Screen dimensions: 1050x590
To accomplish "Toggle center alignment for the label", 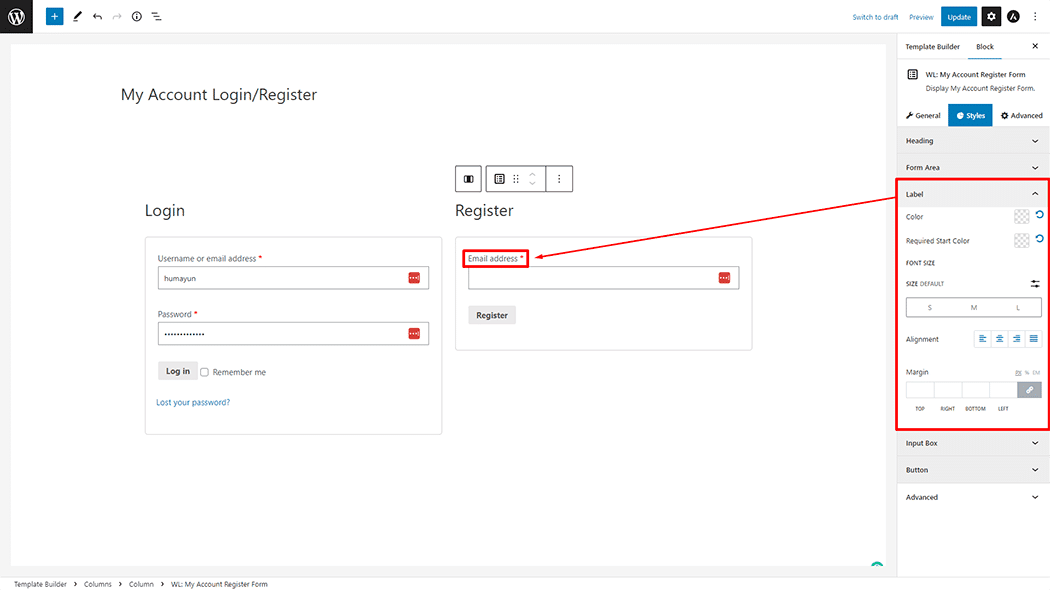I will 999,338.
